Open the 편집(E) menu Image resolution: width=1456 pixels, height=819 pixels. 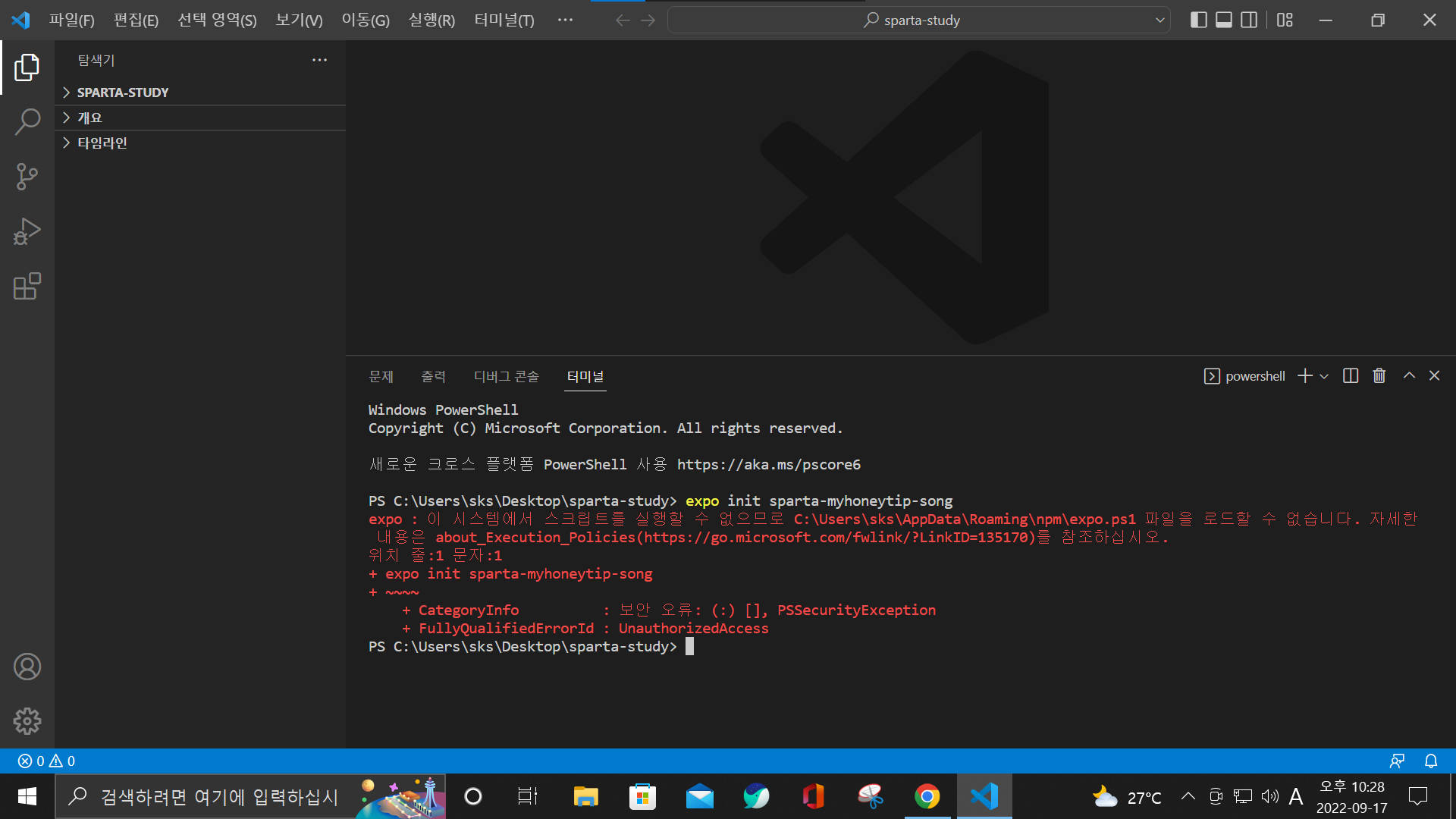(136, 20)
